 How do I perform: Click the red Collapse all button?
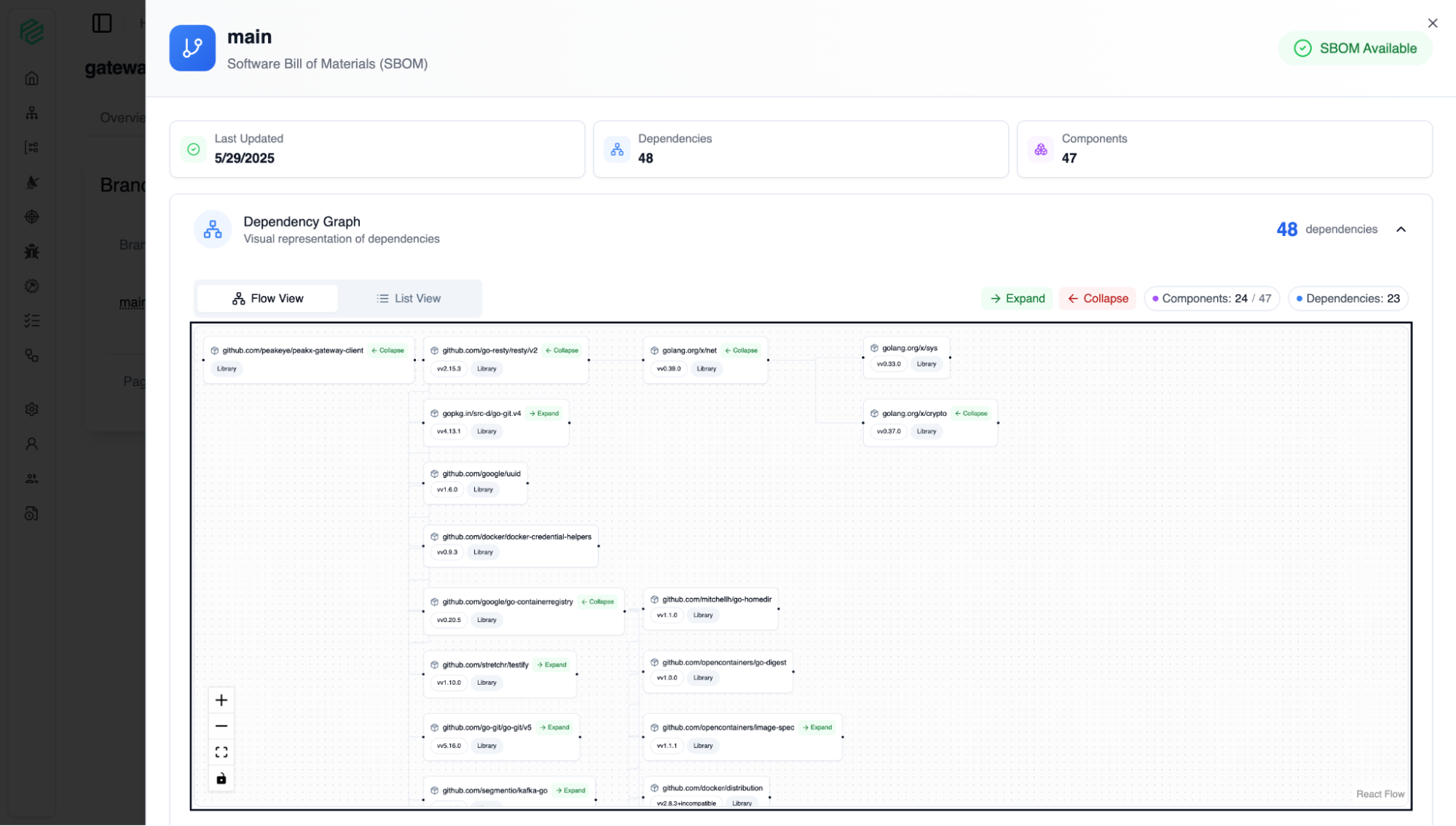1097,299
